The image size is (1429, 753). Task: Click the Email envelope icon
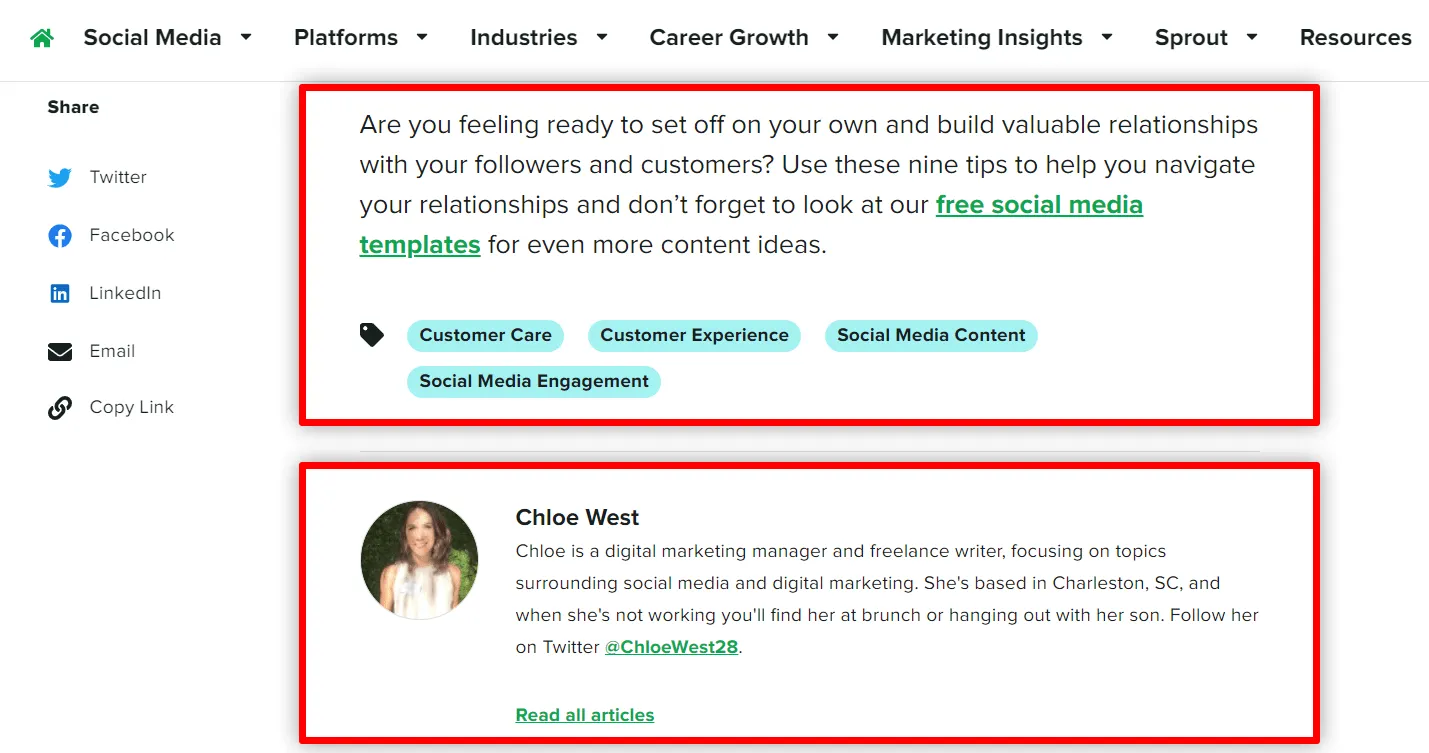[x=60, y=352]
